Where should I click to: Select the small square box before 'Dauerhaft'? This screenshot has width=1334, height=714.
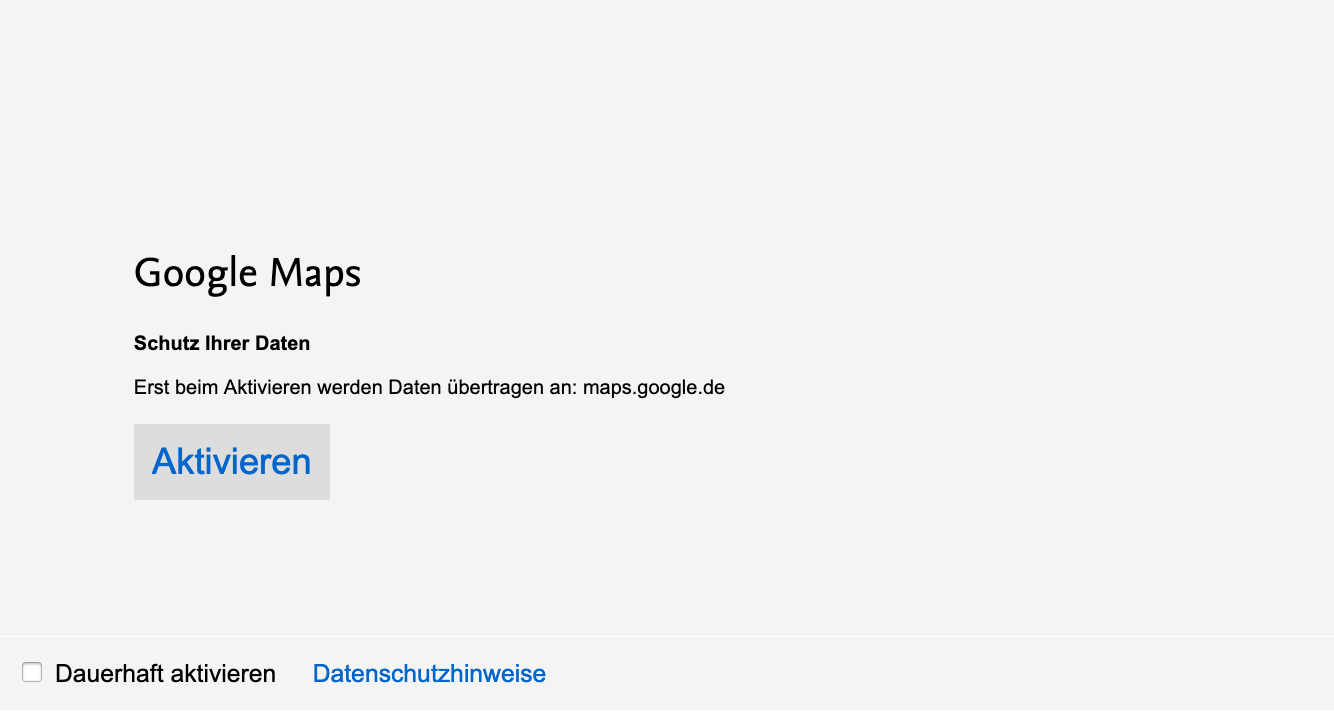tap(32, 673)
